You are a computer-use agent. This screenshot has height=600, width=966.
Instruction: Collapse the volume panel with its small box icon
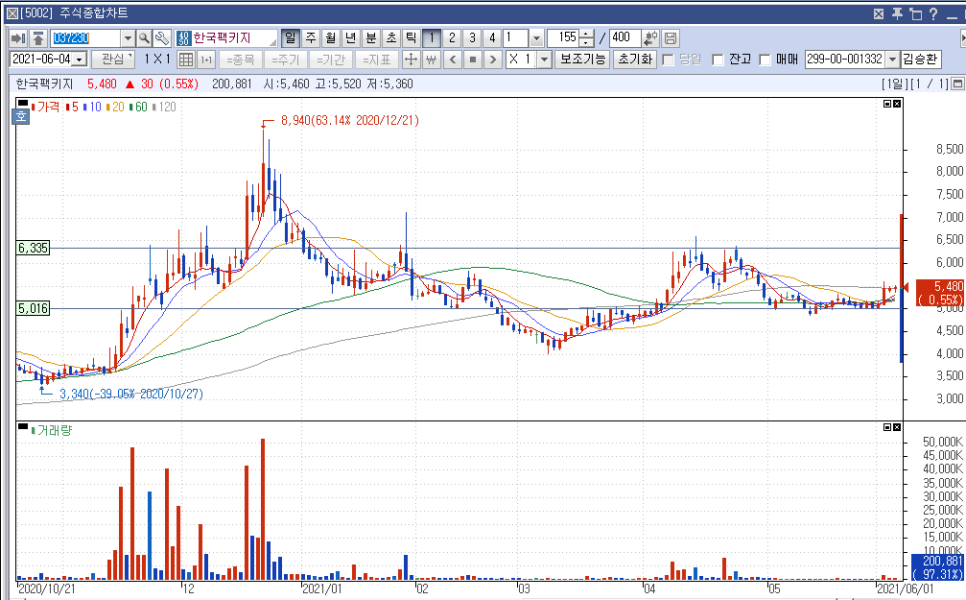coord(887,427)
